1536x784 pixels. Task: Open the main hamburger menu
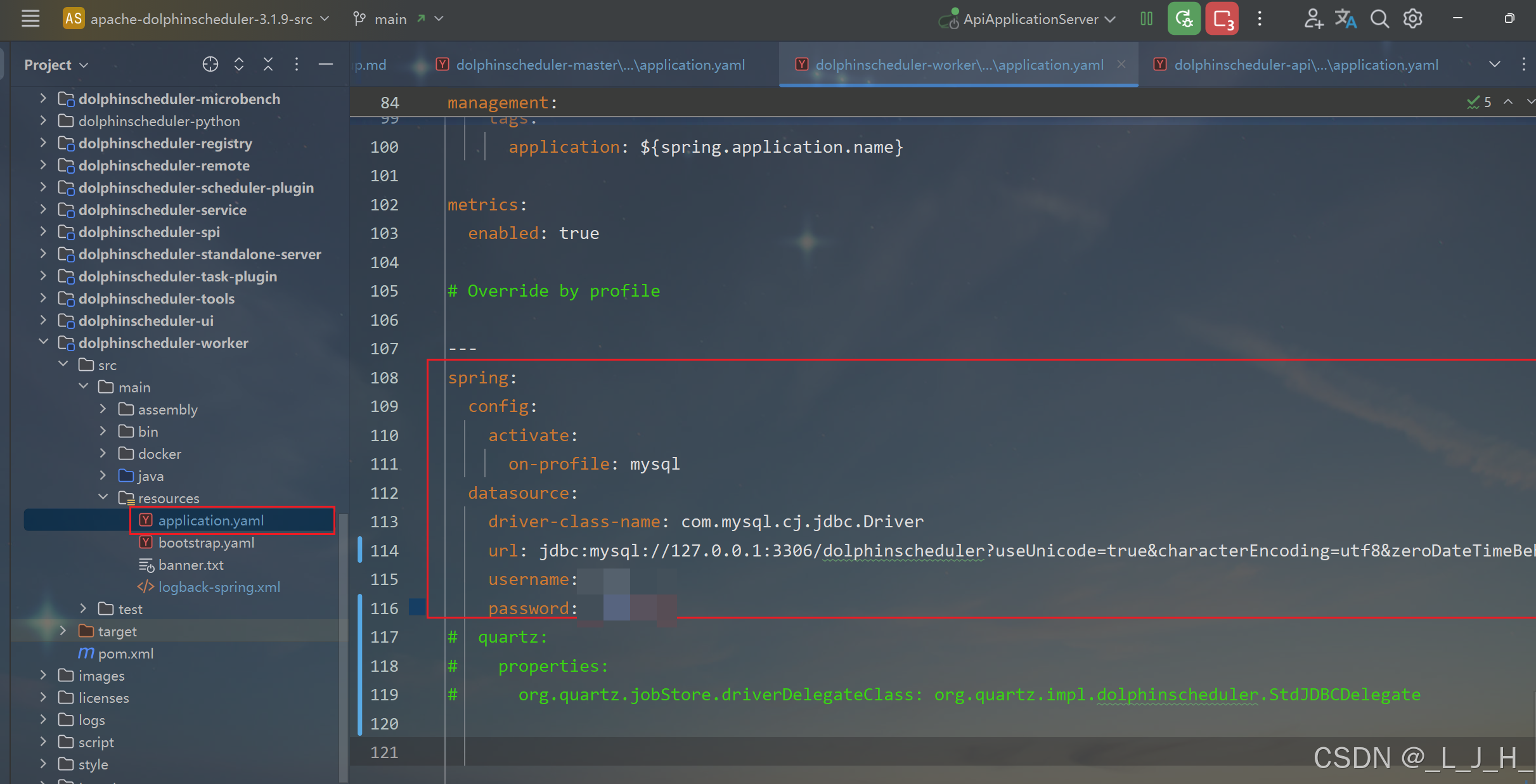[x=30, y=18]
